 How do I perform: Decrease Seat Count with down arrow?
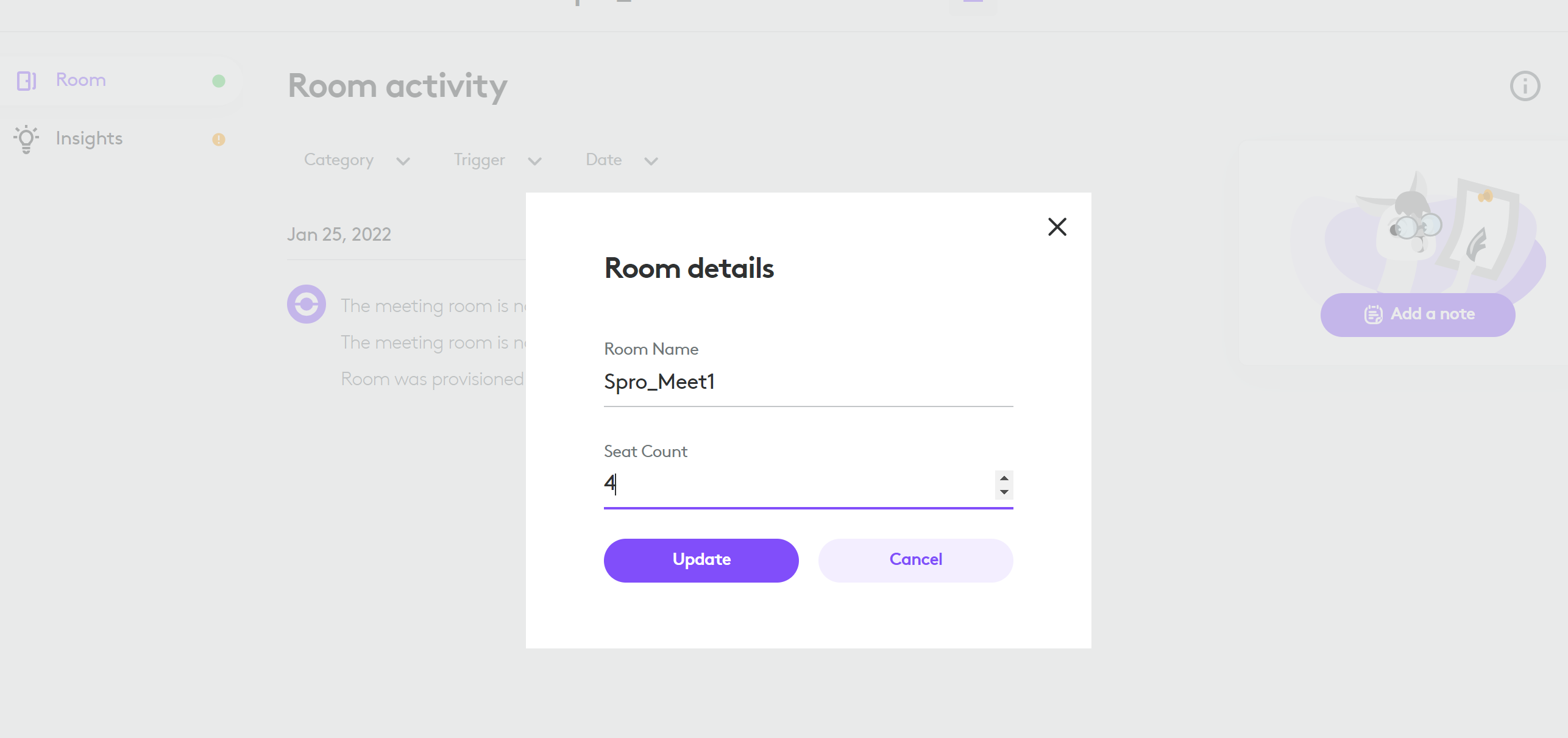pos(1004,492)
